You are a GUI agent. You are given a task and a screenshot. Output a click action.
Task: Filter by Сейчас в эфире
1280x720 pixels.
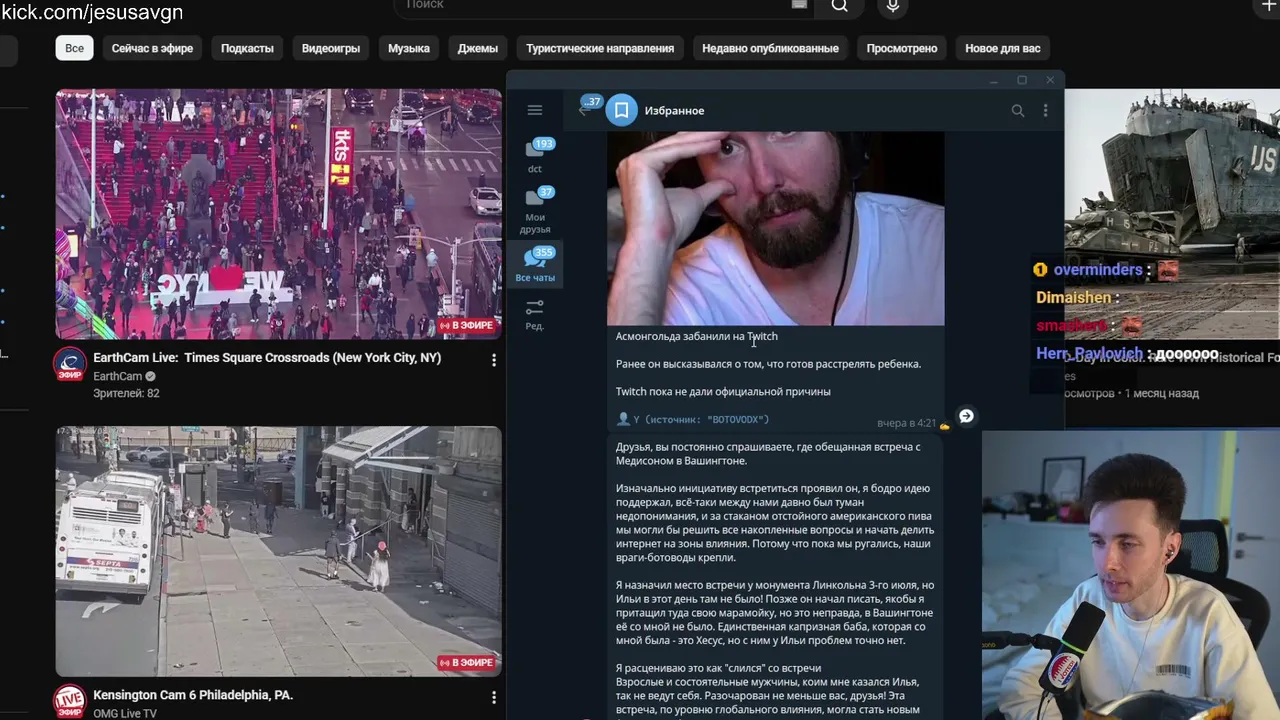[x=152, y=48]
